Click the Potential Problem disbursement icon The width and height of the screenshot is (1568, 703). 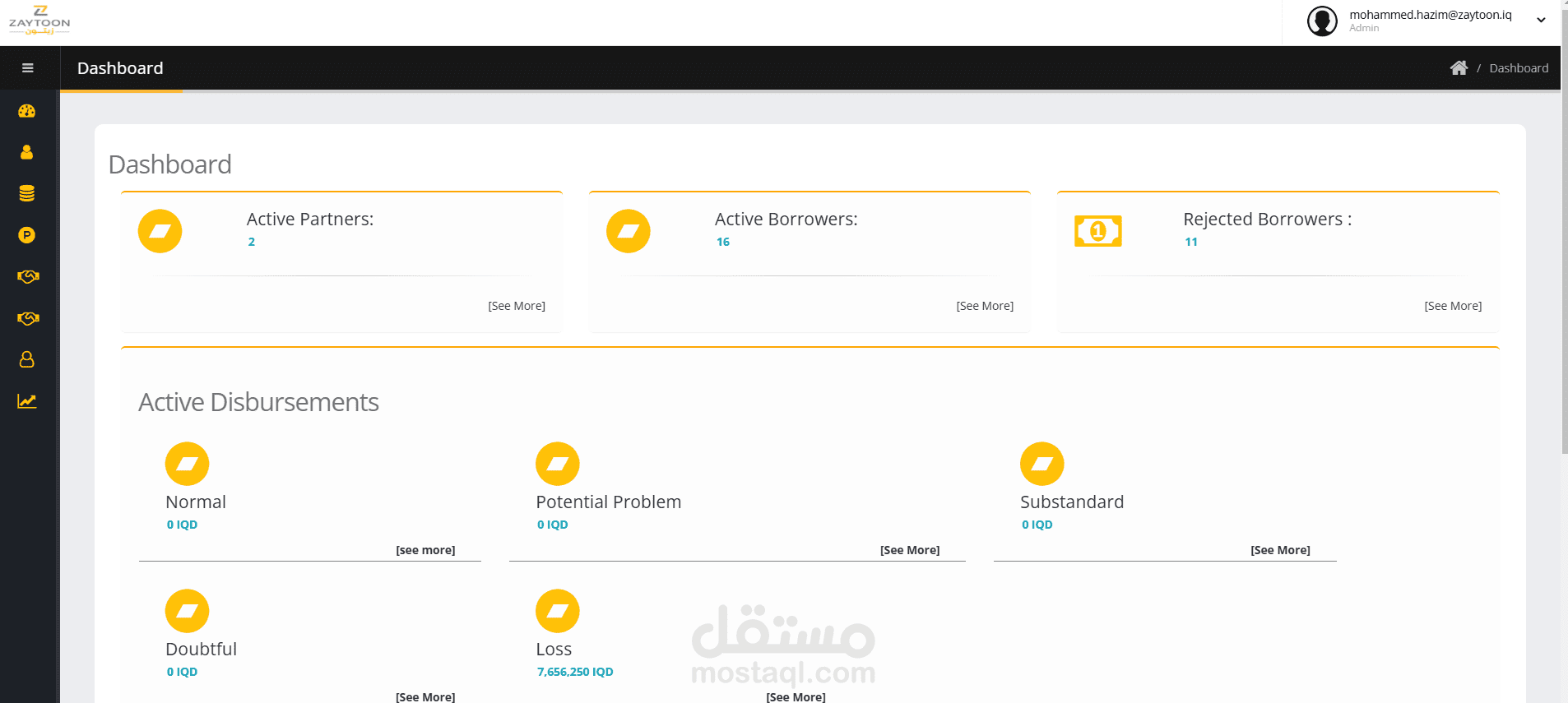pos(558,464)
